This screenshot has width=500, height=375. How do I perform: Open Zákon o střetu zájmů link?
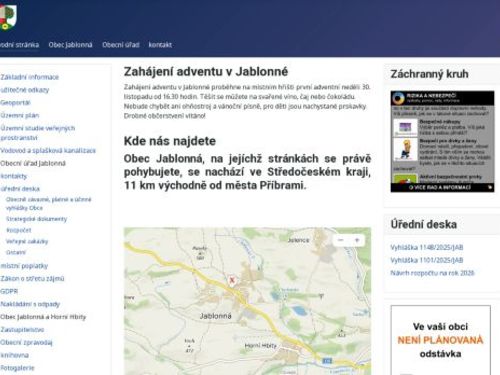pyautogui.click(x=32, y=278)
